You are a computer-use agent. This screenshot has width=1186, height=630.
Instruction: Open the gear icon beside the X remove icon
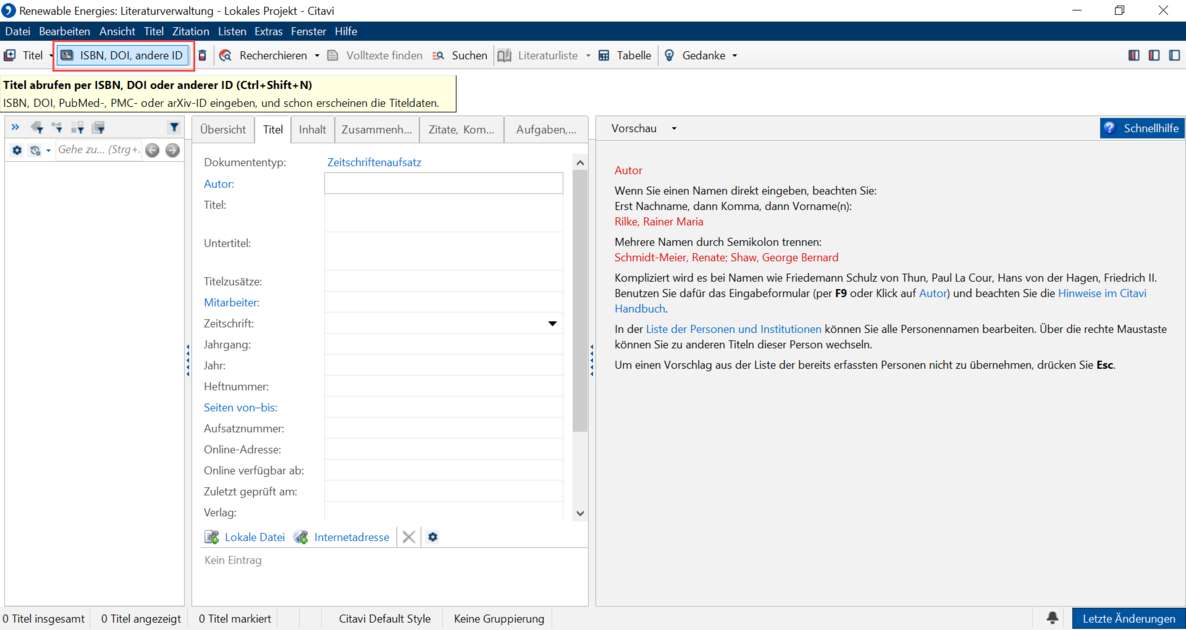[x=433, y=537]
